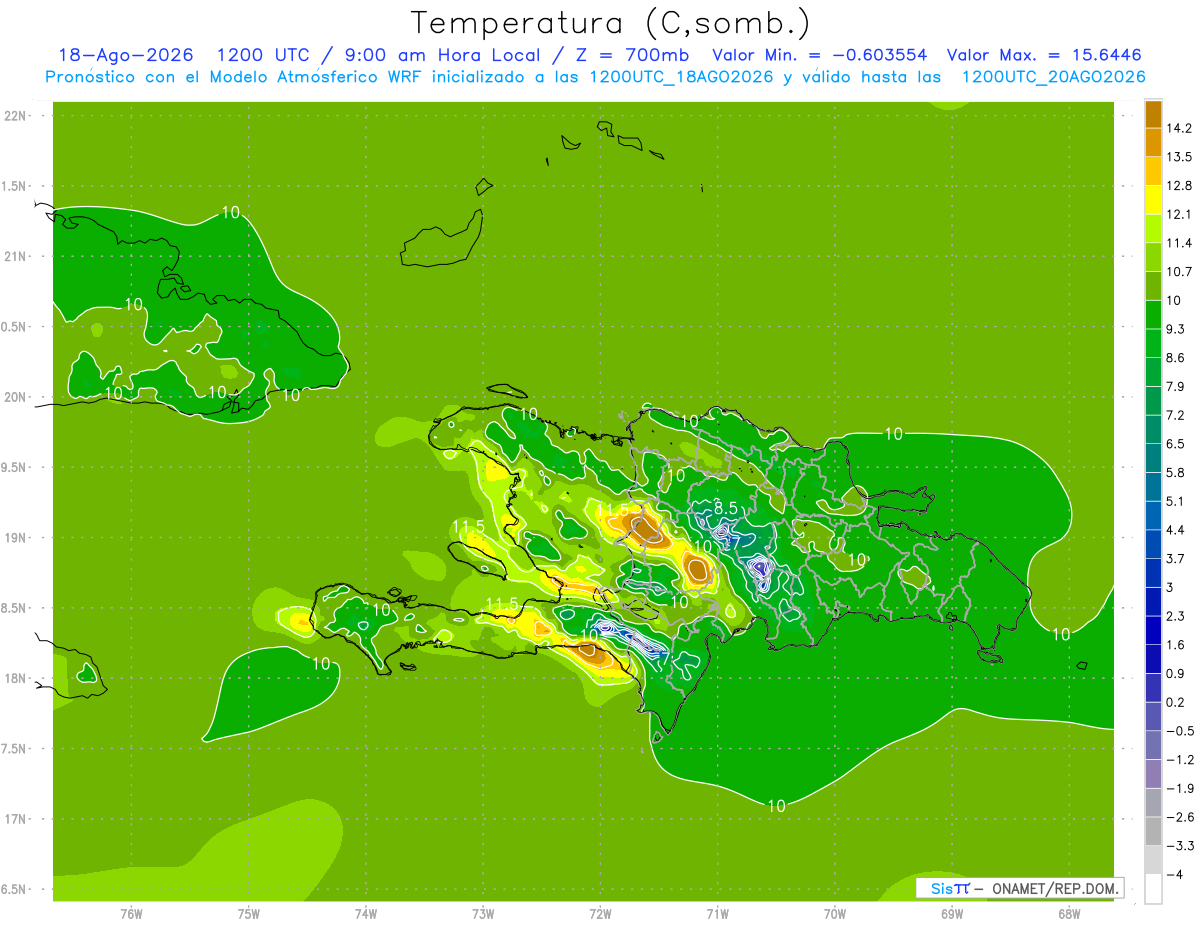This screenshot has width=1200, height=927.
Task: Pick the yellow swatch between 12.8 and 12.1
Action: (1153, 200)
